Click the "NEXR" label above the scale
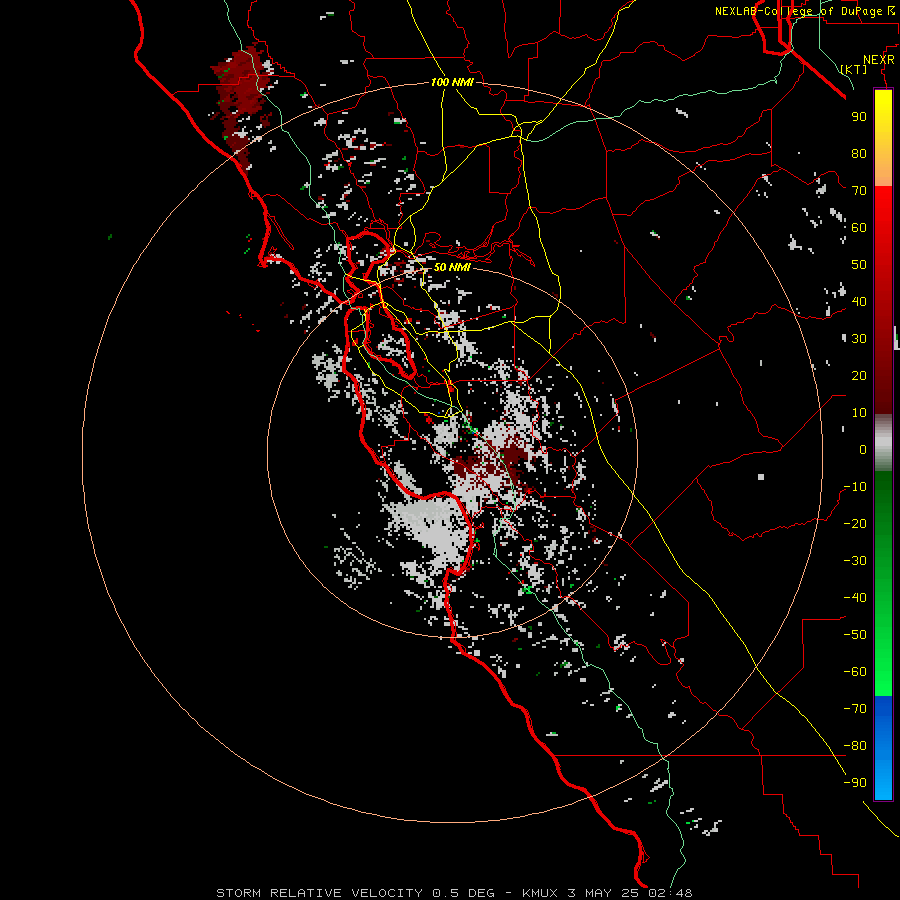 [878, 60]
